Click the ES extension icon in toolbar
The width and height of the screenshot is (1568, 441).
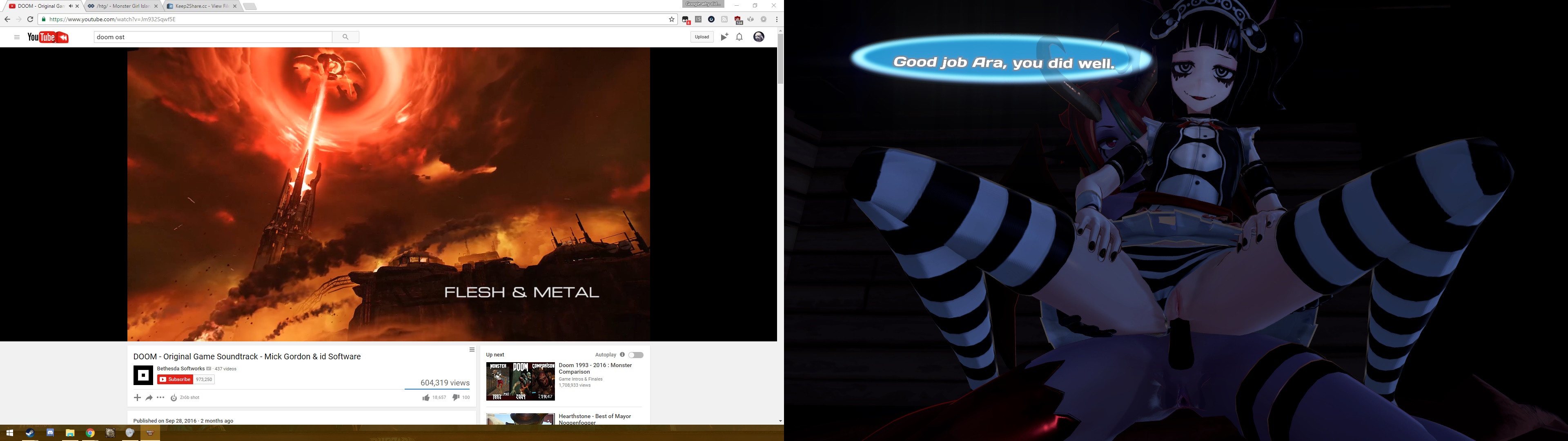(698, 20)
